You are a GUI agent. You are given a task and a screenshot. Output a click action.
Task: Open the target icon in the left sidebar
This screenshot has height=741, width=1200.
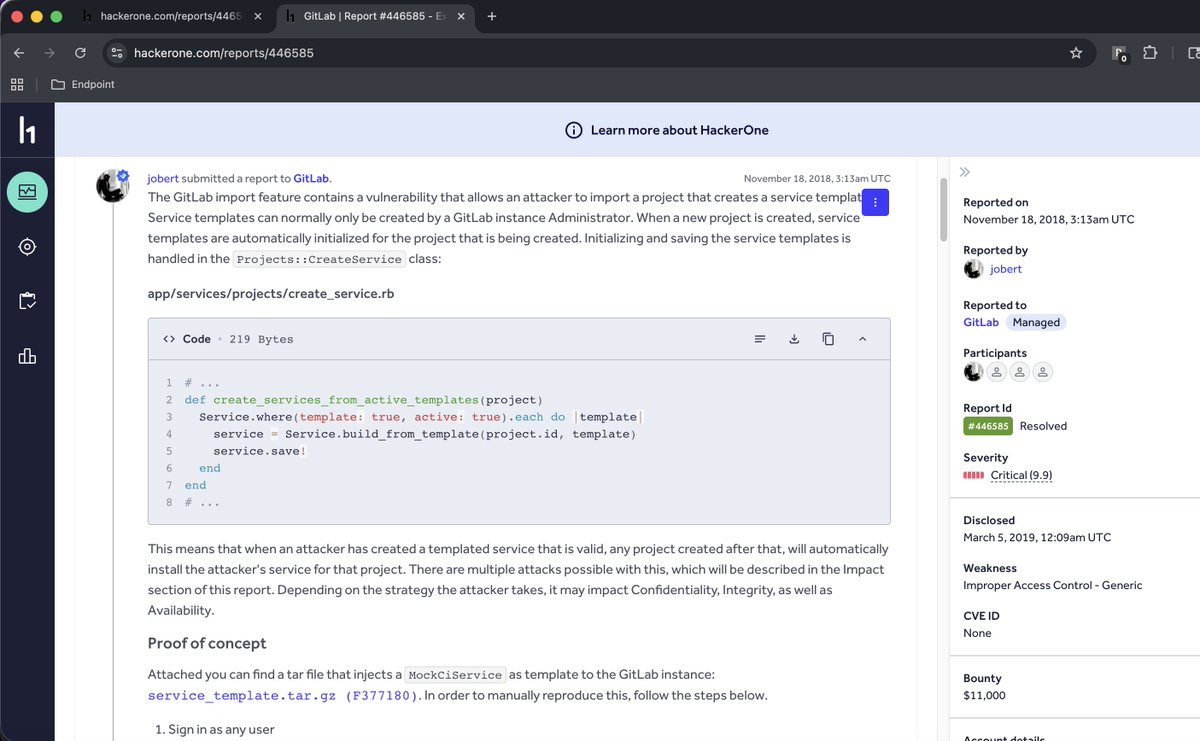point(27,246)
